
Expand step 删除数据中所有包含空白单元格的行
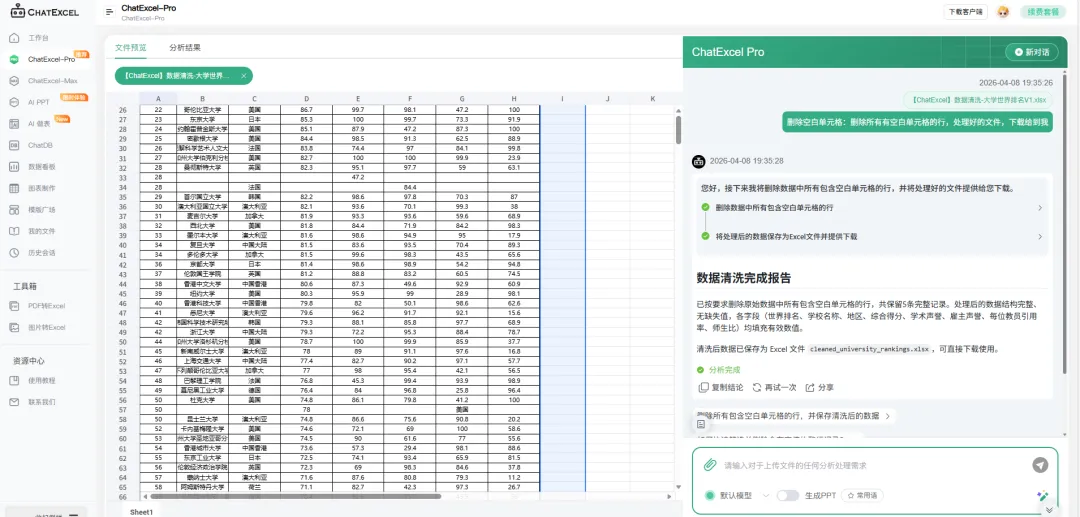pyautogui.click(x=872, y=207)
